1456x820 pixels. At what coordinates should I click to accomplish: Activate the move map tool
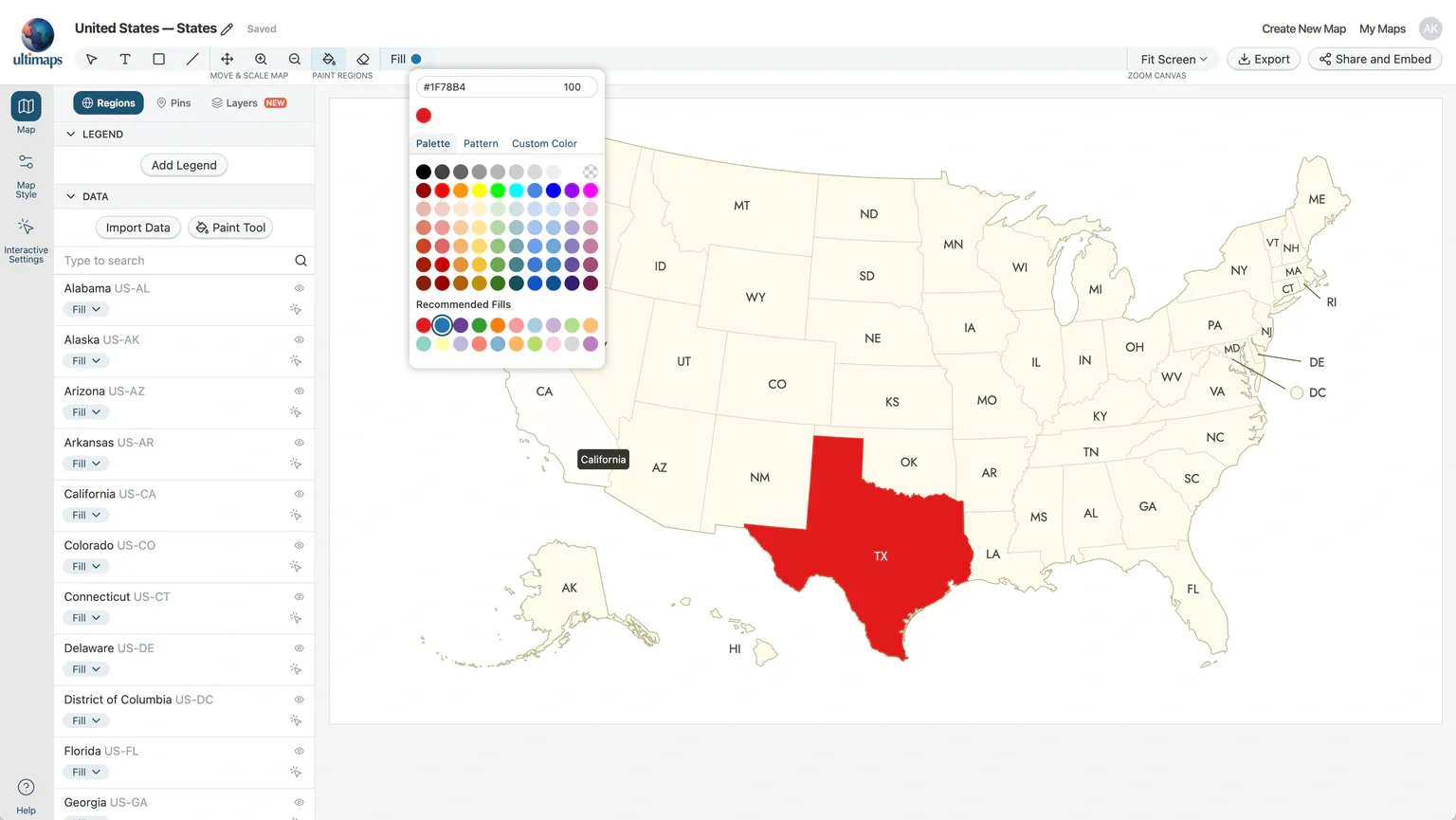(x=227, y=59)
